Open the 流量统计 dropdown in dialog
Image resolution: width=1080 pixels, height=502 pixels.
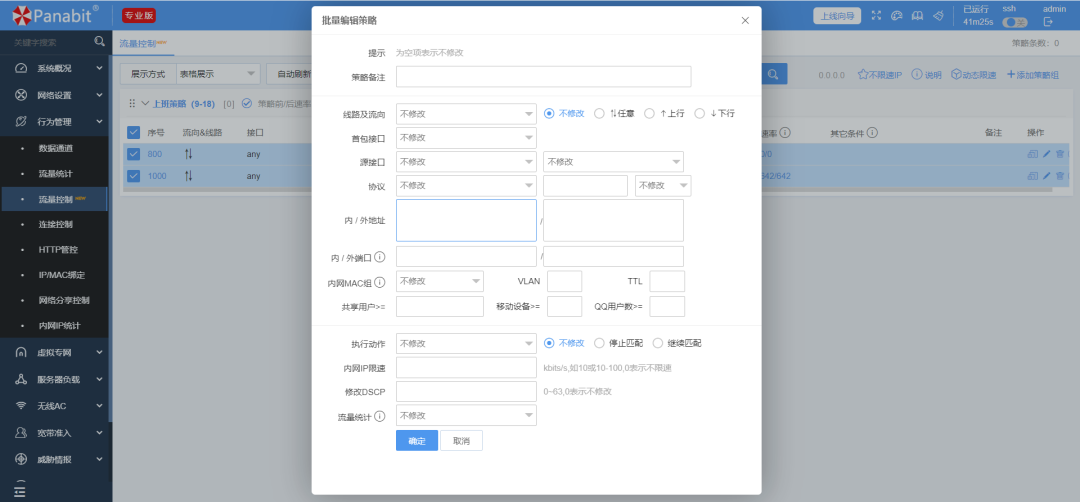click(466, 415)
